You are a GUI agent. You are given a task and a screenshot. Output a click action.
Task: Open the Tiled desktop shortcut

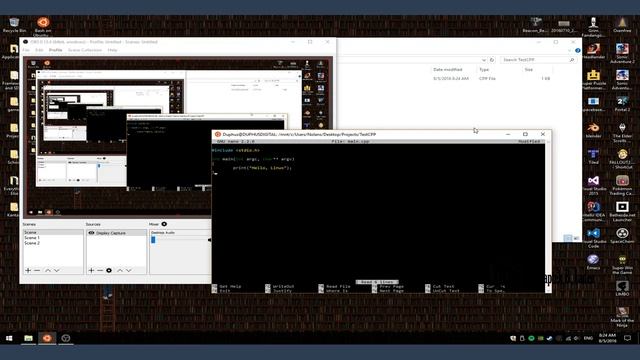[593, 156]
